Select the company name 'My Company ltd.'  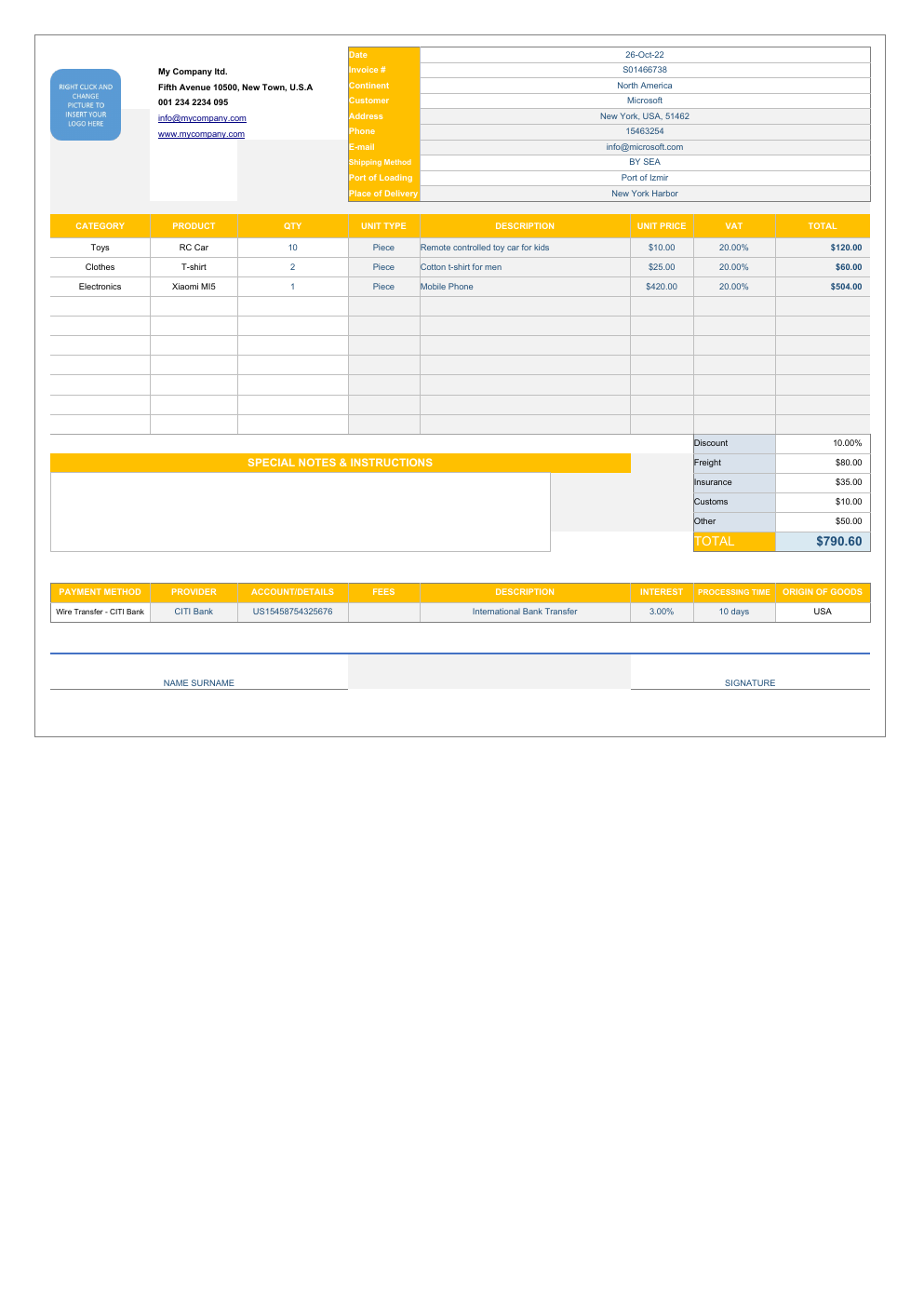point(193,72)
